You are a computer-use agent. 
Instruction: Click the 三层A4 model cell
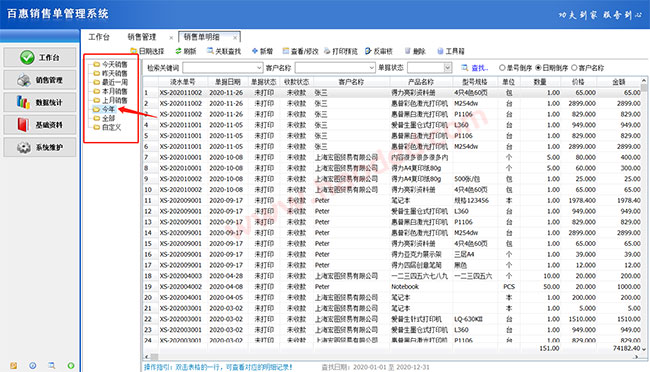475,254
